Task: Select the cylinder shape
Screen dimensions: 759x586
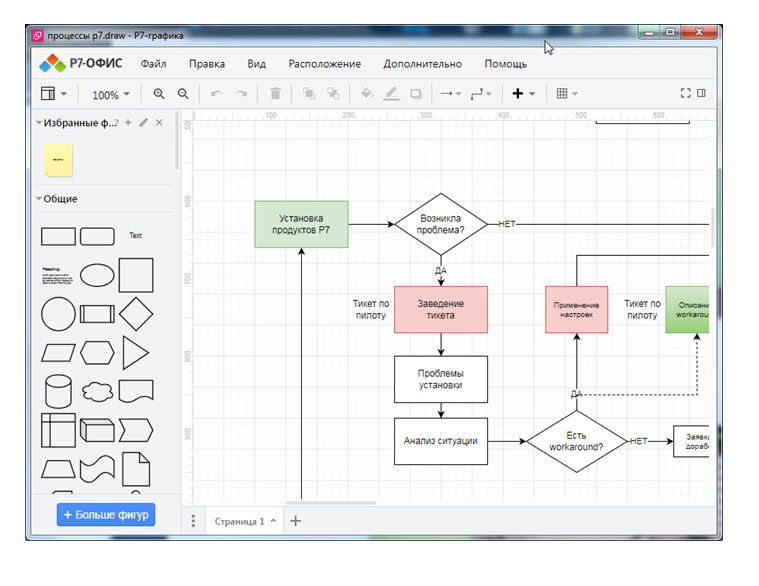Action: point(58,391)
